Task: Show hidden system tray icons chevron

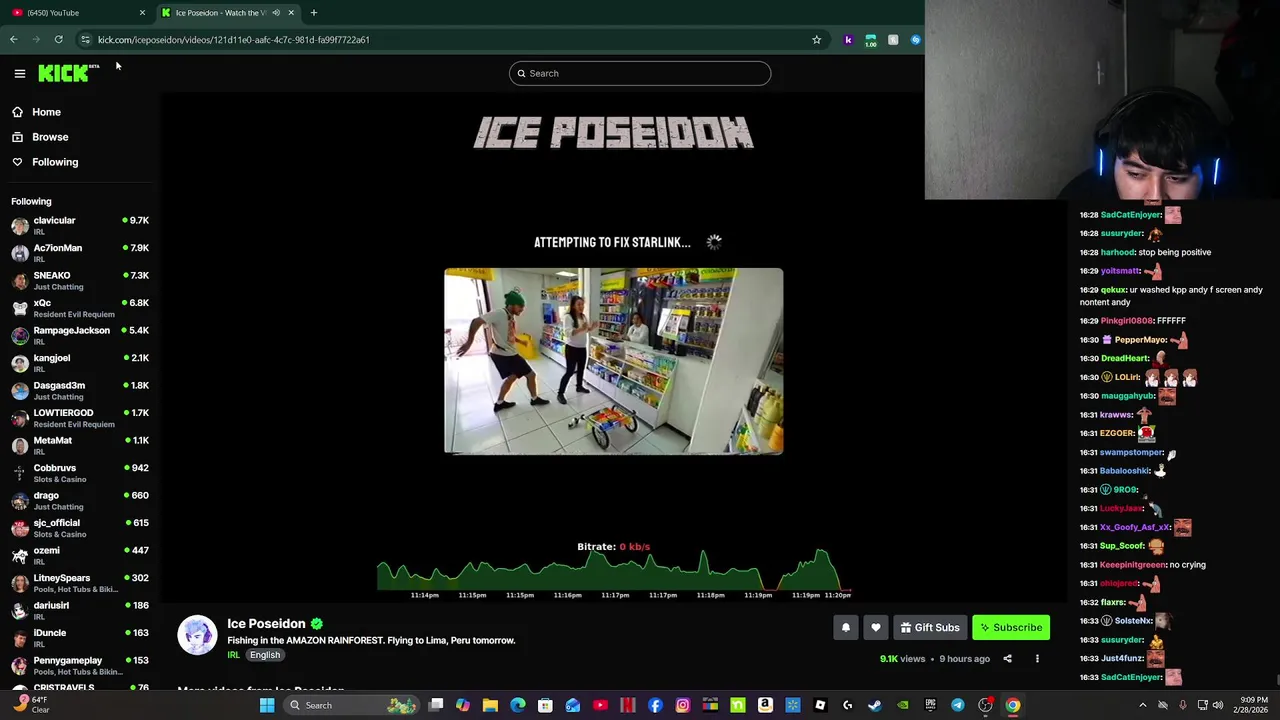Action: coord(1143,706)
